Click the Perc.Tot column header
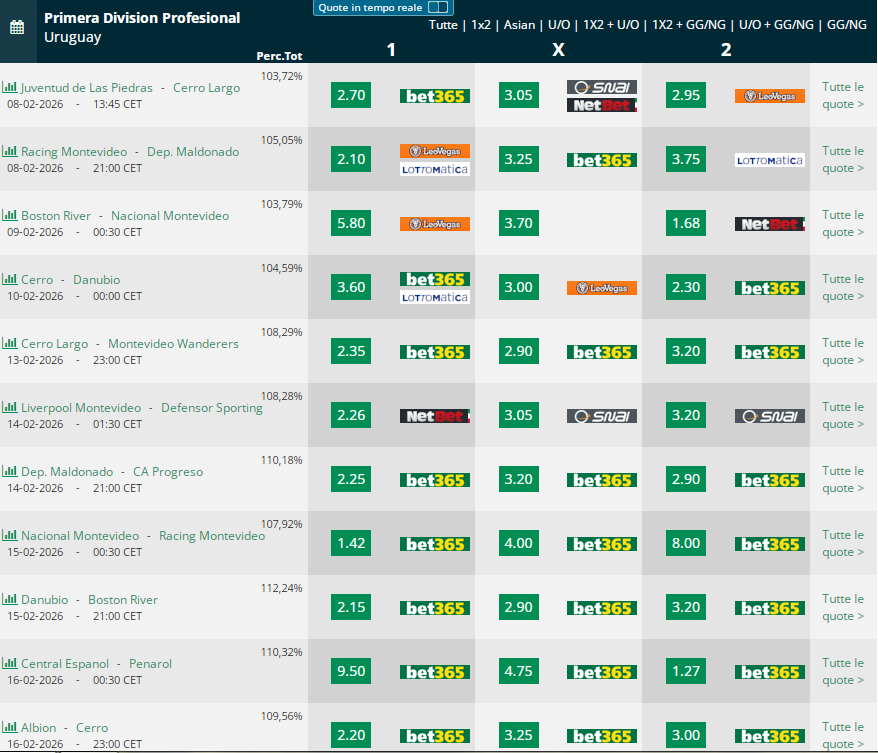The height and width of the screenshot is (753, 878). (279, 56)
